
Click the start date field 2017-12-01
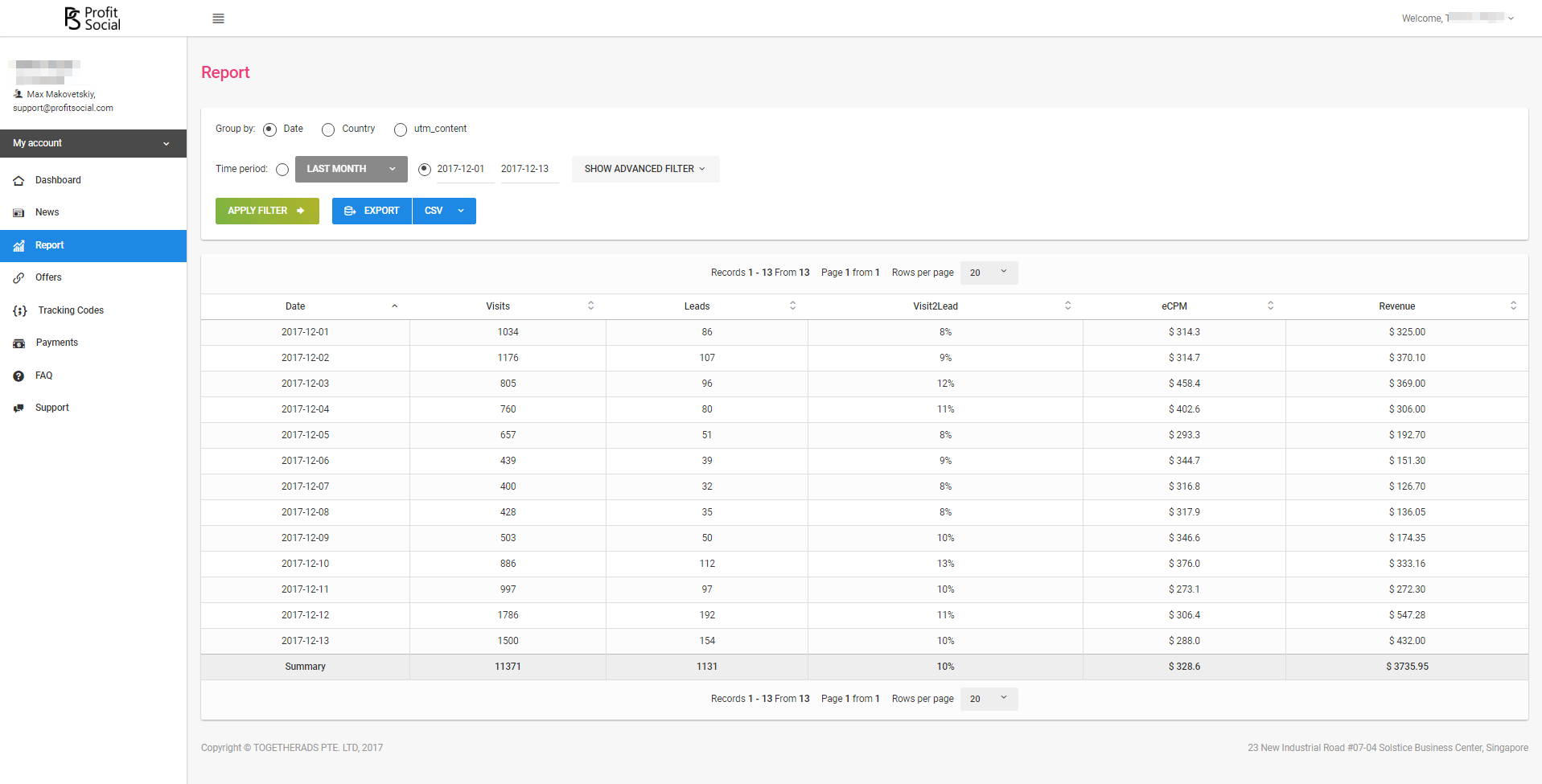click(461, 169)
